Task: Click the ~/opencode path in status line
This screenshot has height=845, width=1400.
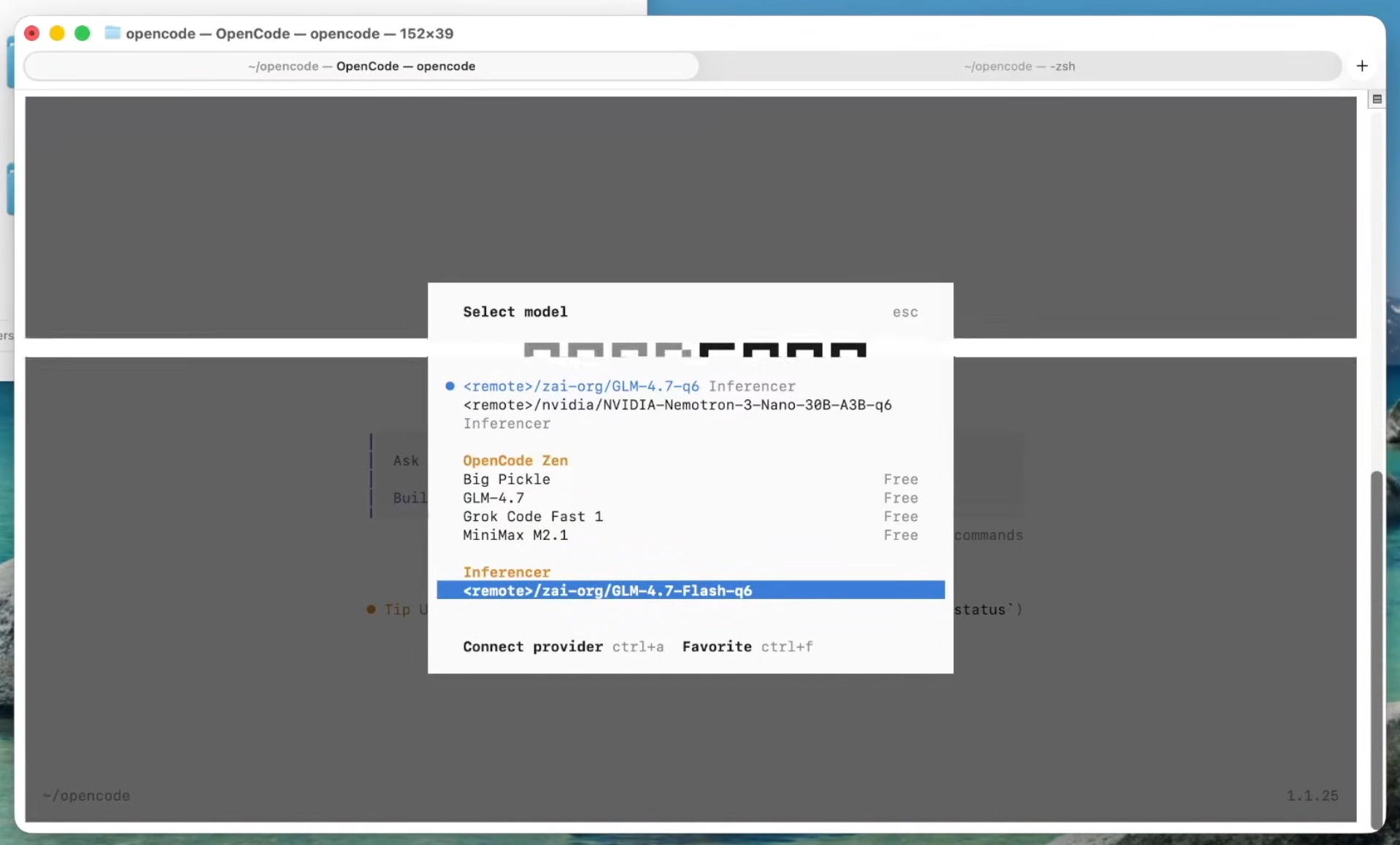Action: pyautogui.click(x=86, y=795)
